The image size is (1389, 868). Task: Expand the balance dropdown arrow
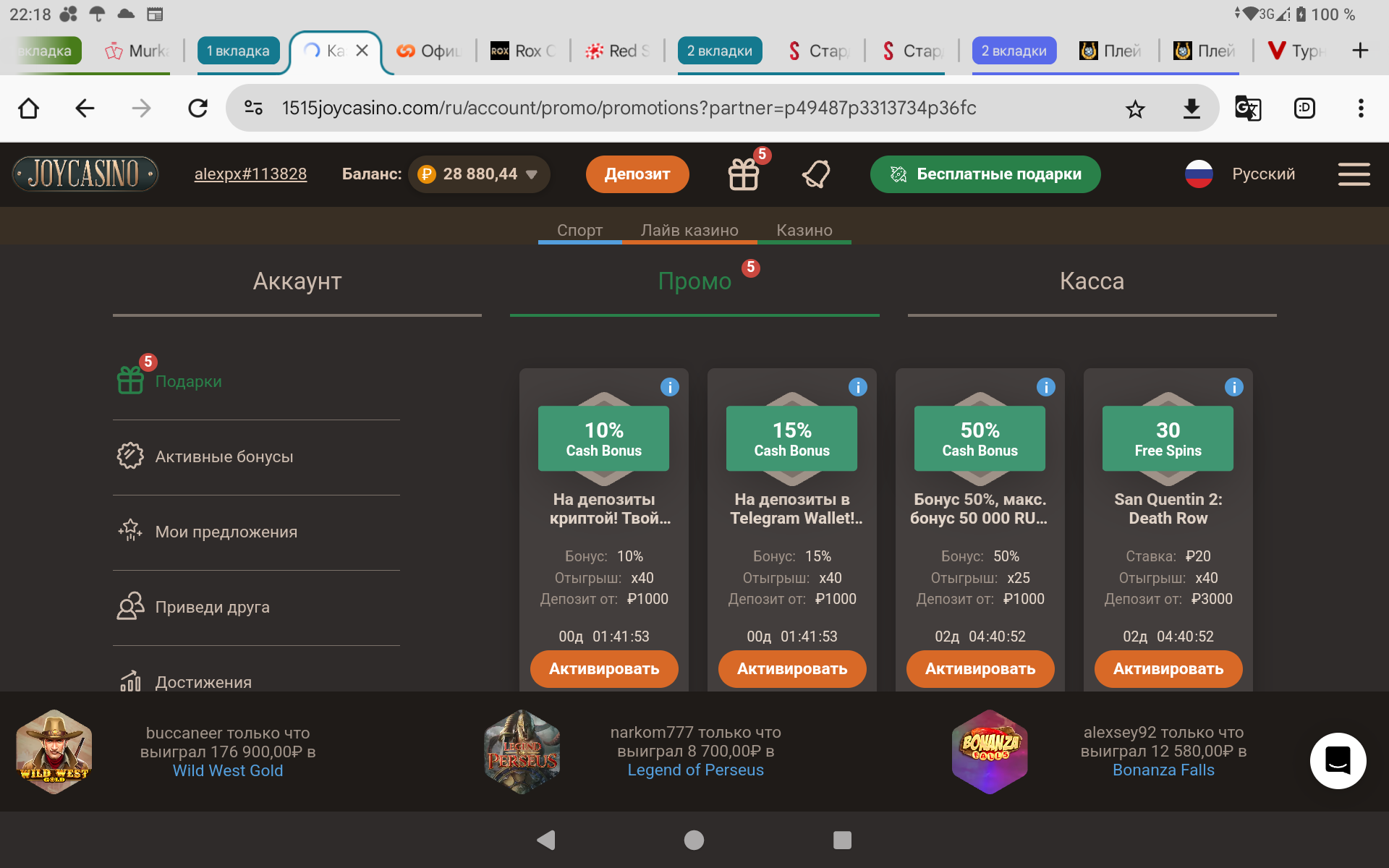click(532, 174)
